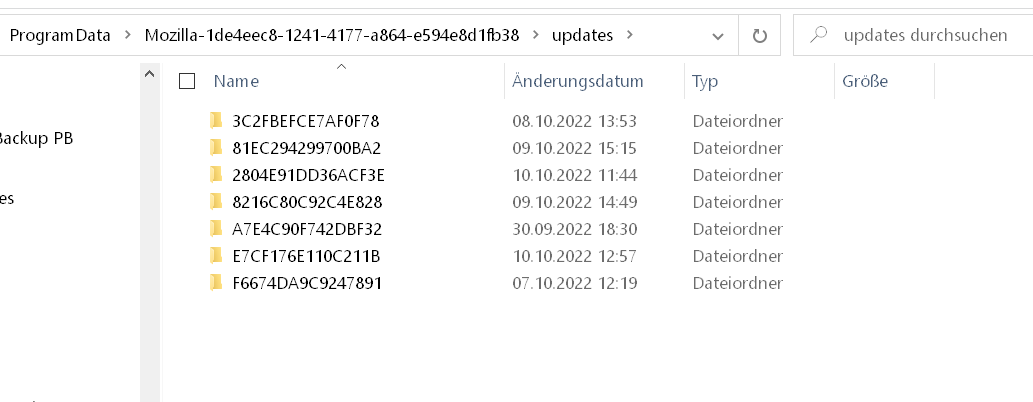Expand the chevron after the ProgramData breadcrumb
The image size is (1033, 402).
pos(126,35)
